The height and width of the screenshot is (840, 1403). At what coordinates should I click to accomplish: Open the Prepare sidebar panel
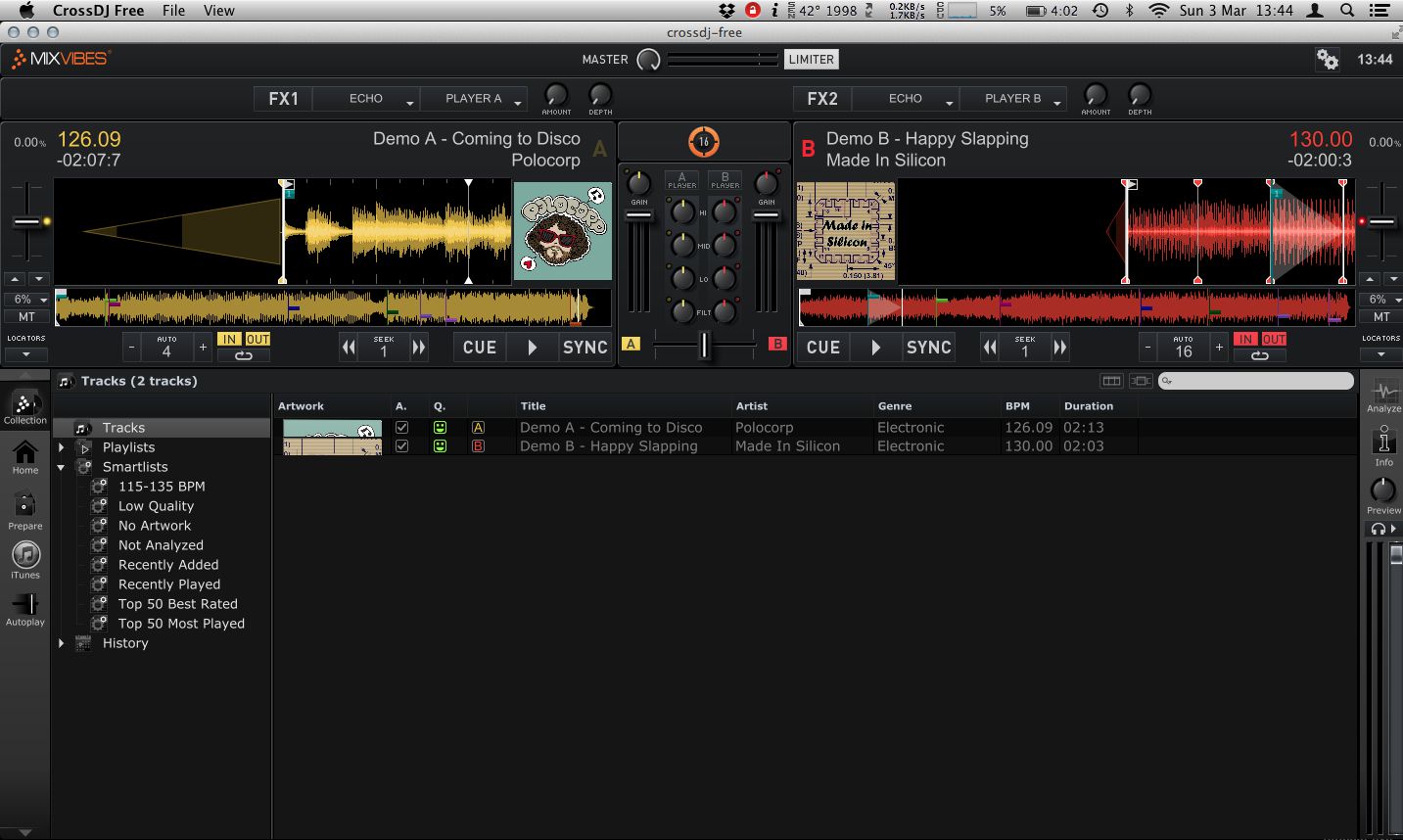[25, 510]
